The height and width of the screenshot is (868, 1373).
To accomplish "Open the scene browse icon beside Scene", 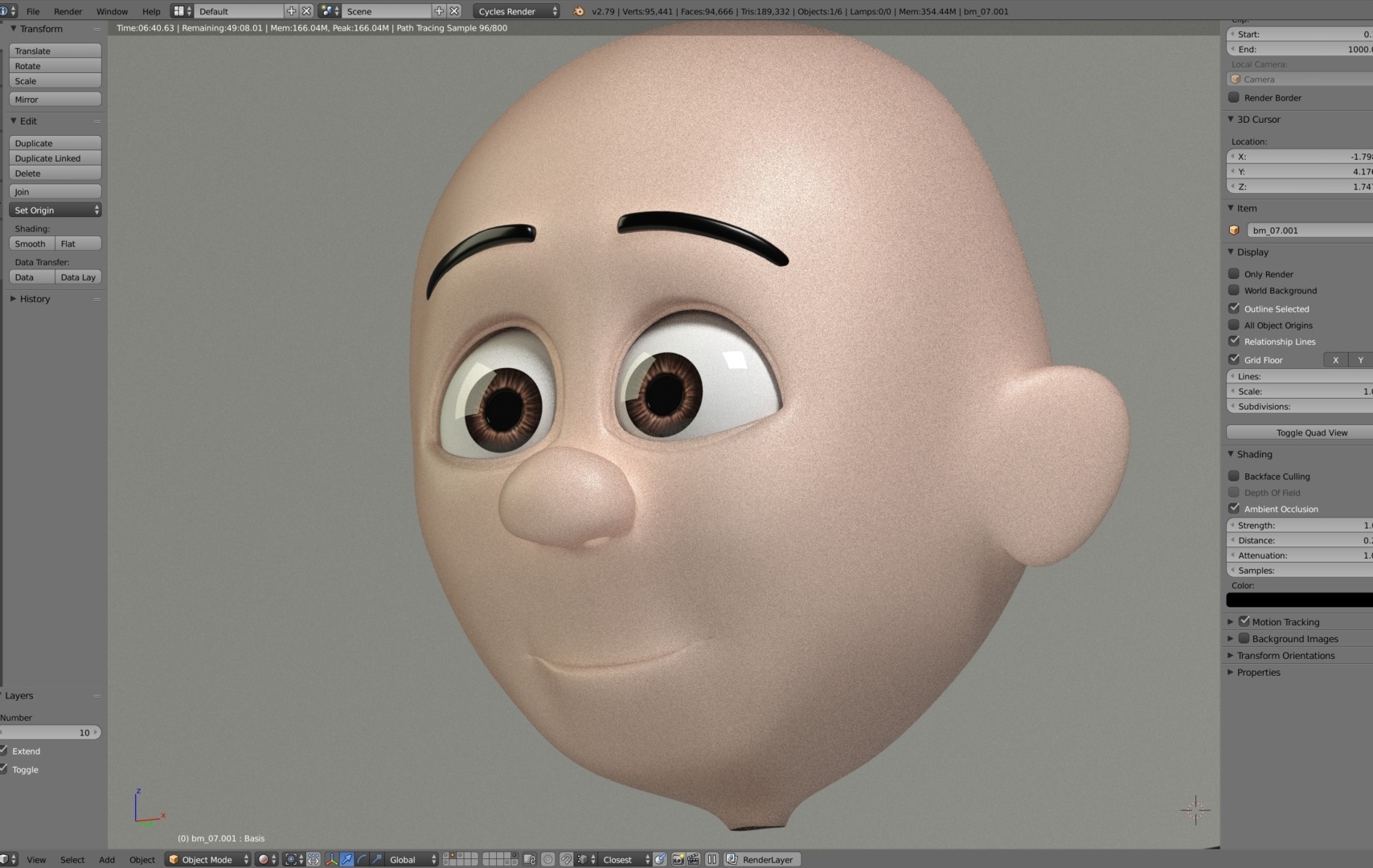I will [330, 11].
